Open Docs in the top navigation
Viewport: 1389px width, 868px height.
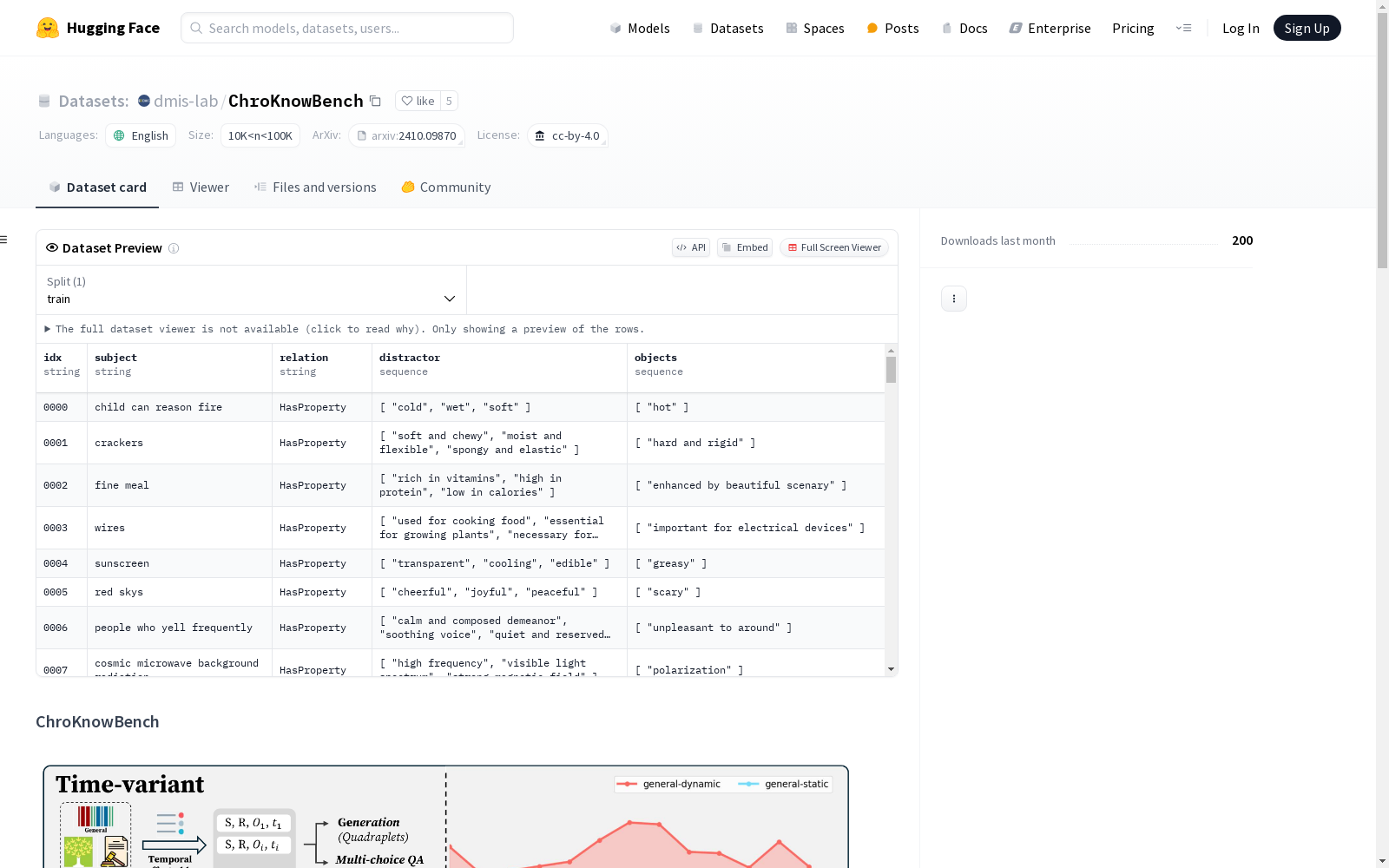coord(964,28)
